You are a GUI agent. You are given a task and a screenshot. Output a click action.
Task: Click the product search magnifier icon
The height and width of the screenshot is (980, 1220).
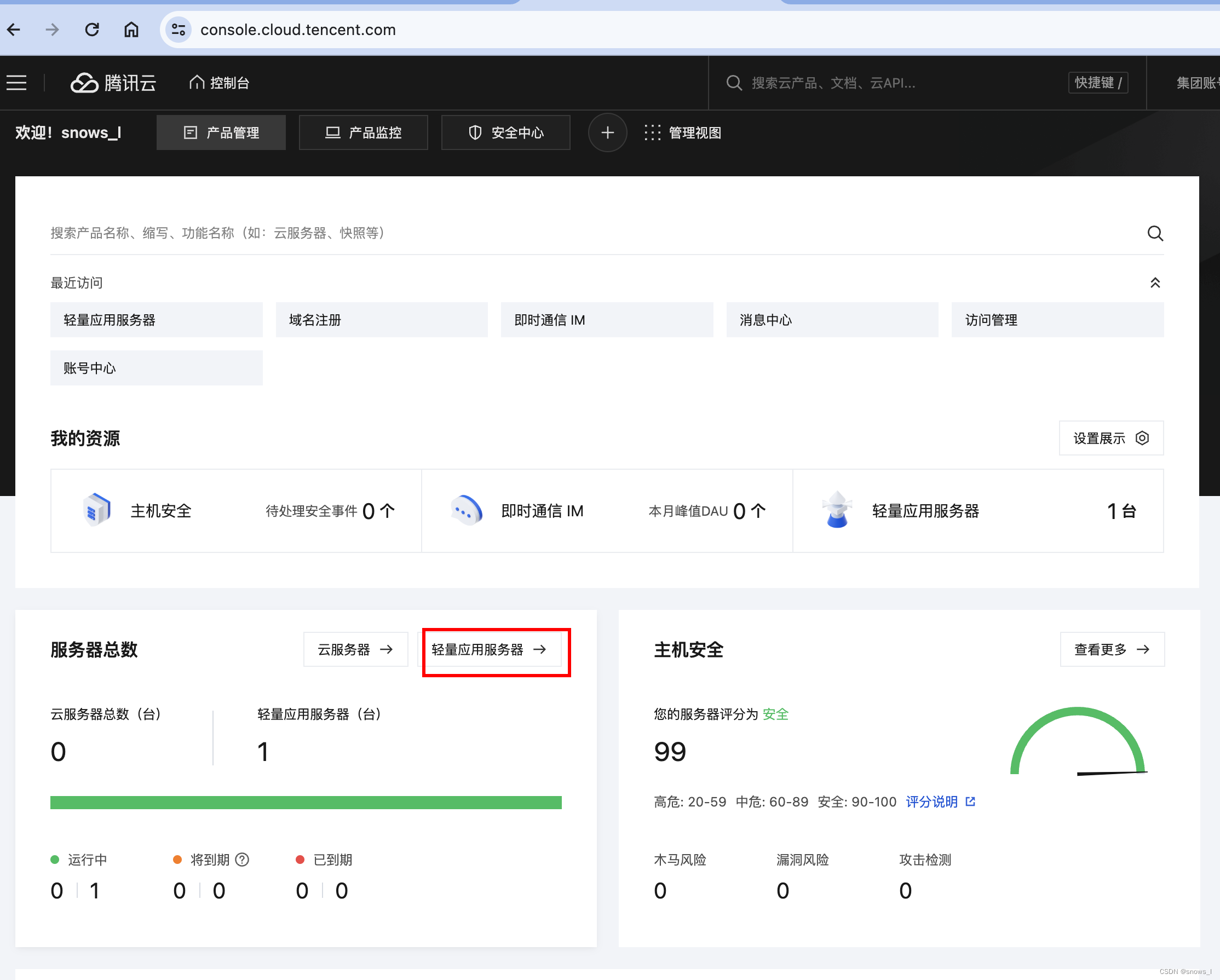coord(1155,233)
